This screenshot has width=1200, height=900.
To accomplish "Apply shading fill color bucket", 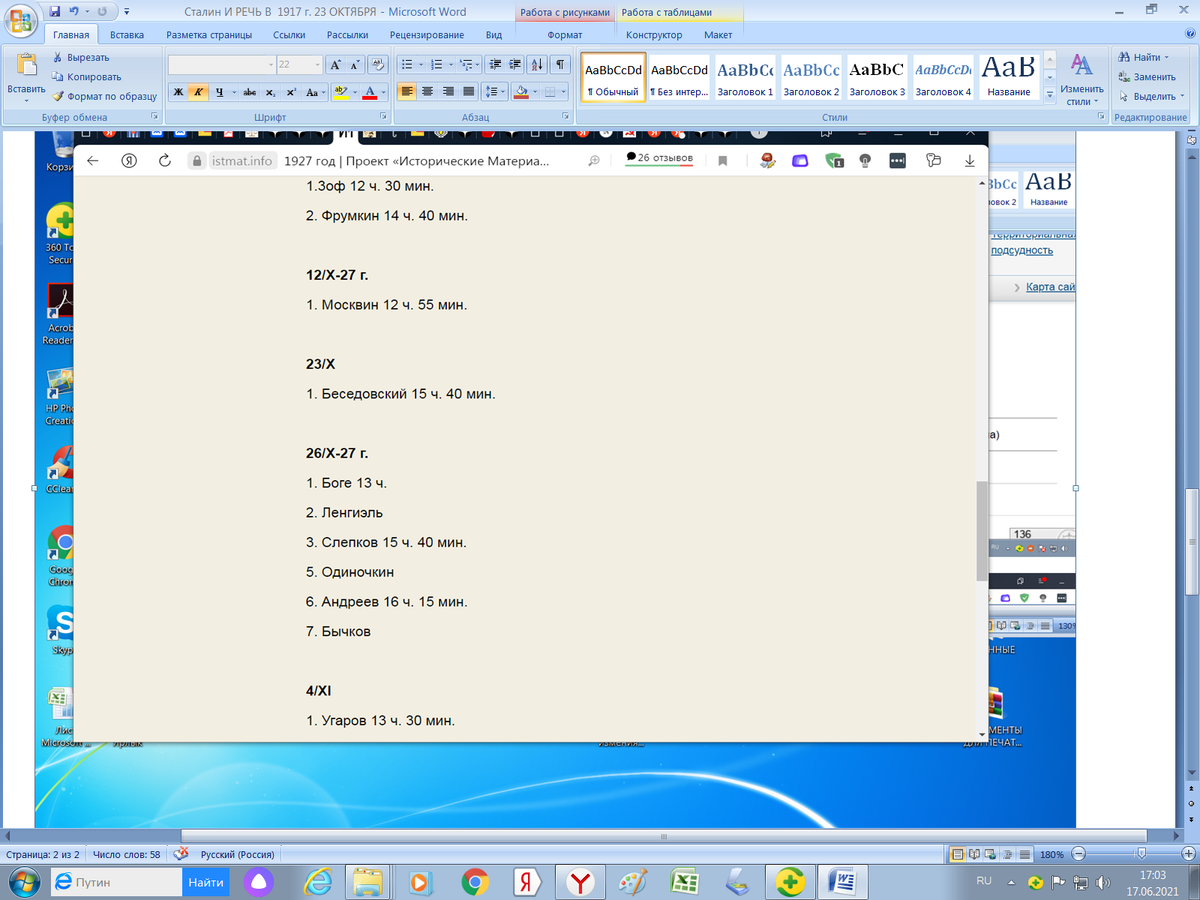I will pos(520,92).
